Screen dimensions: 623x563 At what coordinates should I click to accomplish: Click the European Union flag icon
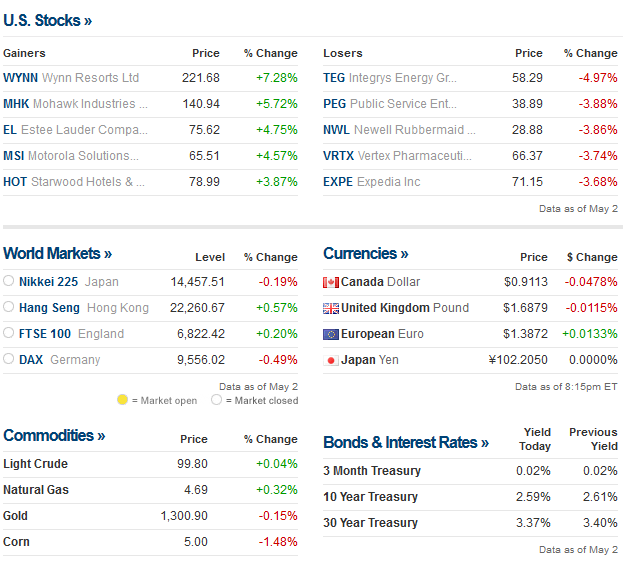pyautogui.click(x=331, y=334)
